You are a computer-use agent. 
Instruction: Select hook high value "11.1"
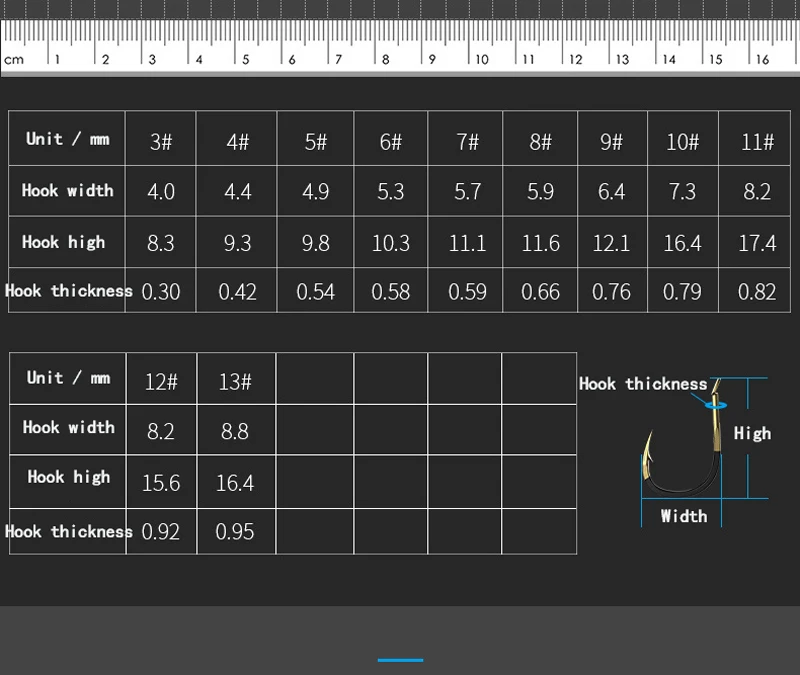(467, 243)
